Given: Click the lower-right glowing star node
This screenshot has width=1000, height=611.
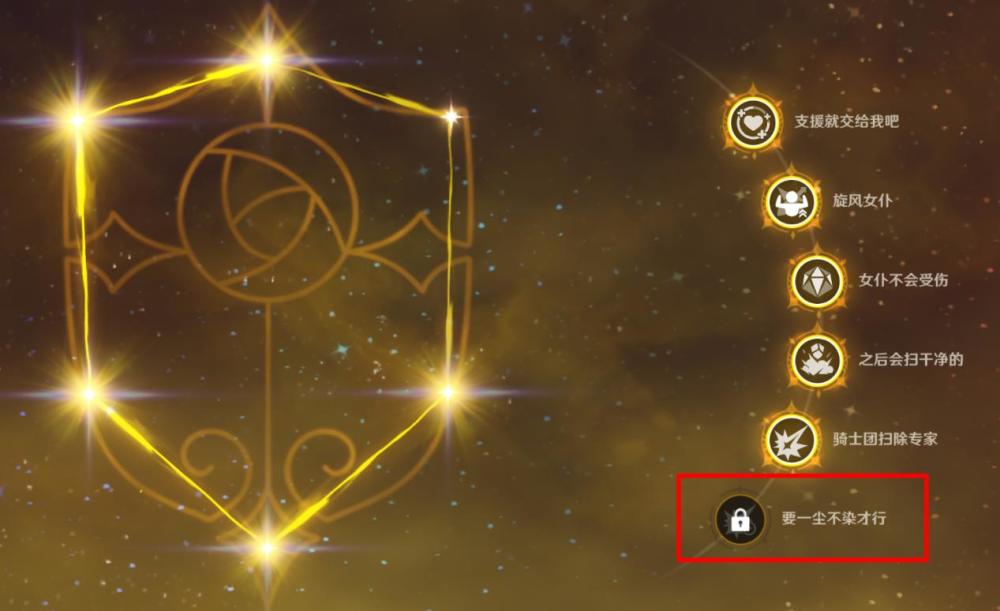Looking at the screenshot, I should point(448,392).
